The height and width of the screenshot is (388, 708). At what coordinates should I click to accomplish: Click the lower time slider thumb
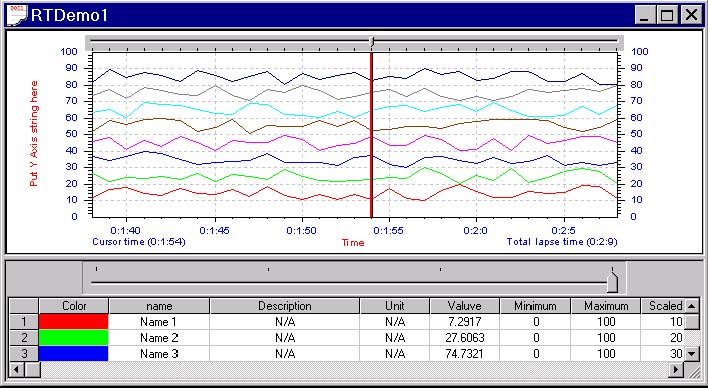612,282
